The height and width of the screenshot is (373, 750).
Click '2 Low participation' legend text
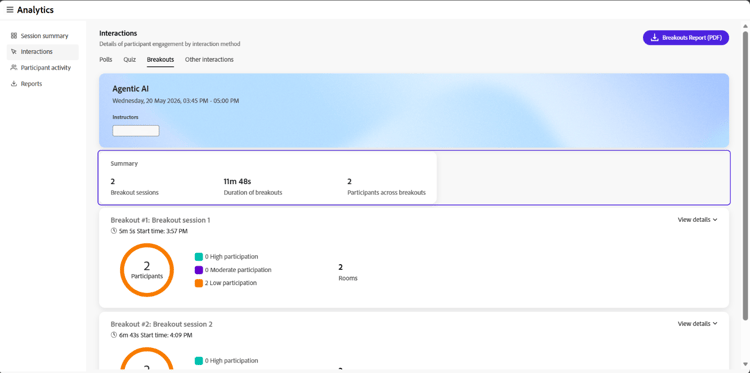point(231,283)
